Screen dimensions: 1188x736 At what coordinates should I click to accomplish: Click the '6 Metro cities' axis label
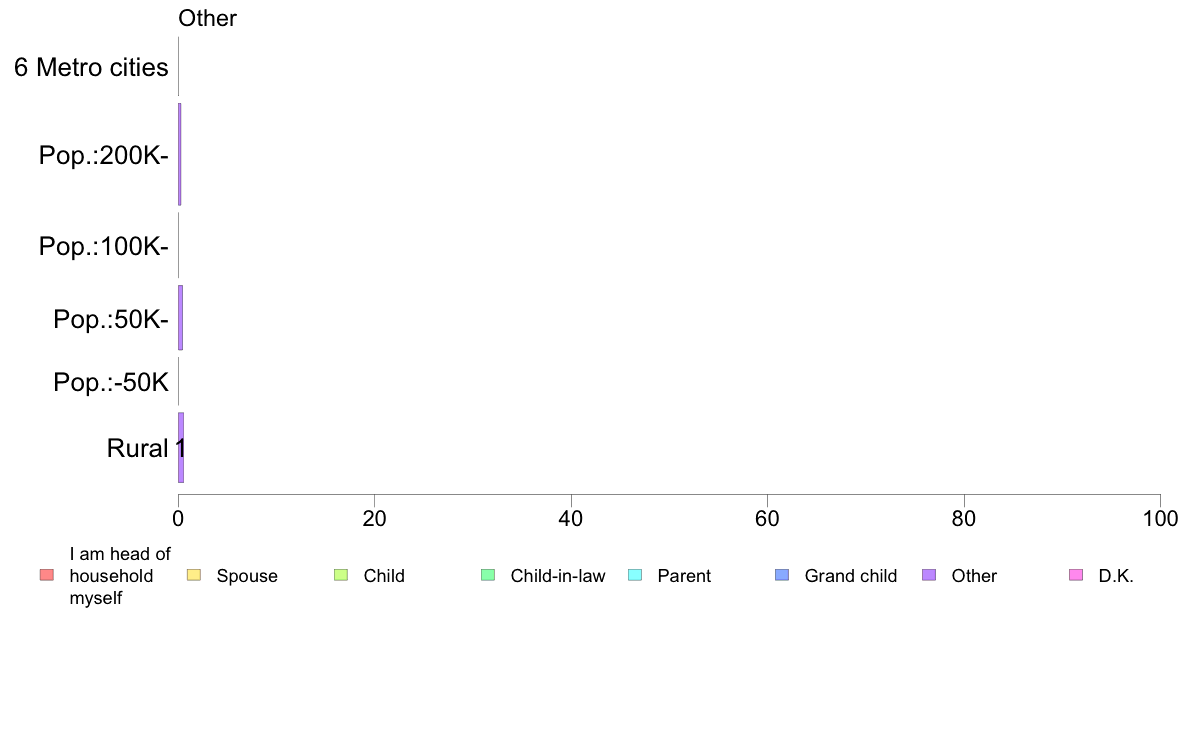coord(91,67)
